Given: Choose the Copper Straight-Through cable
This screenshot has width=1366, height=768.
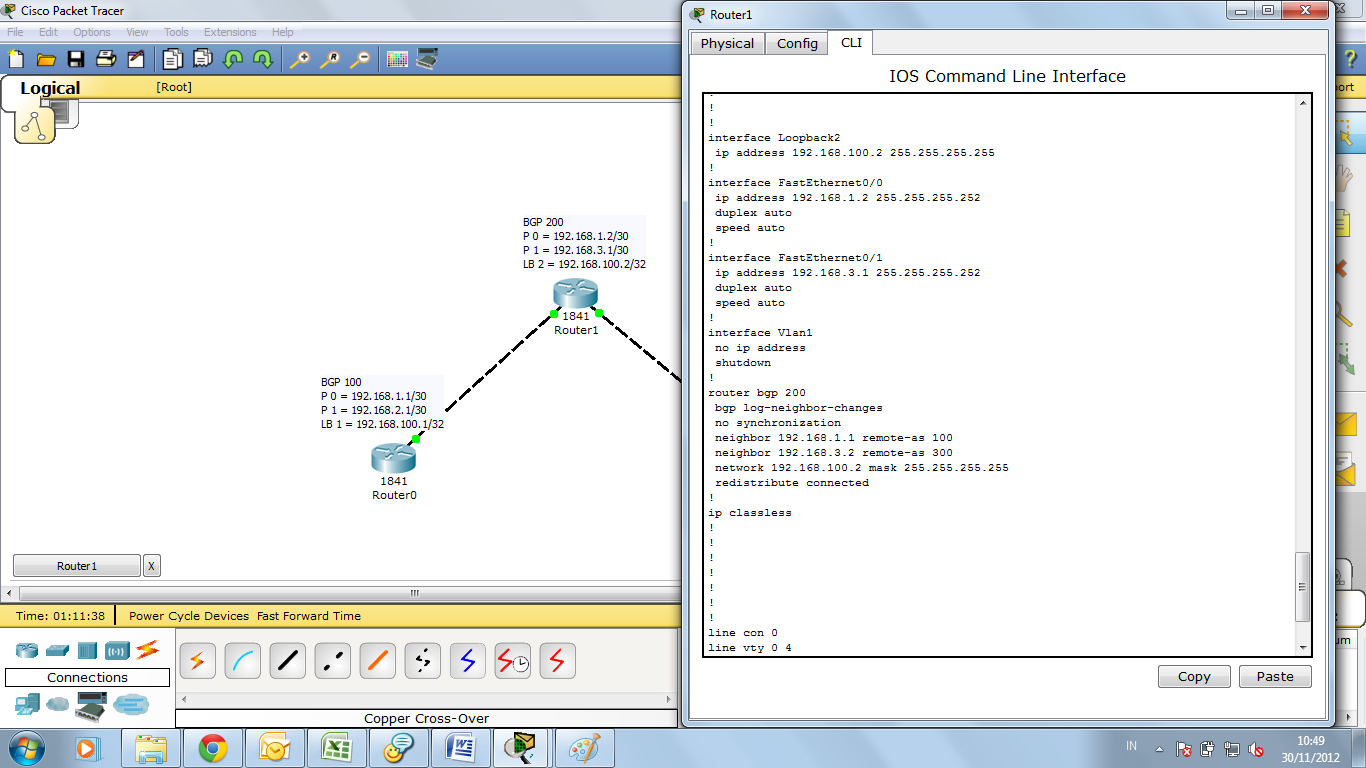Looking at the screenshot, I should click(287, 661).
